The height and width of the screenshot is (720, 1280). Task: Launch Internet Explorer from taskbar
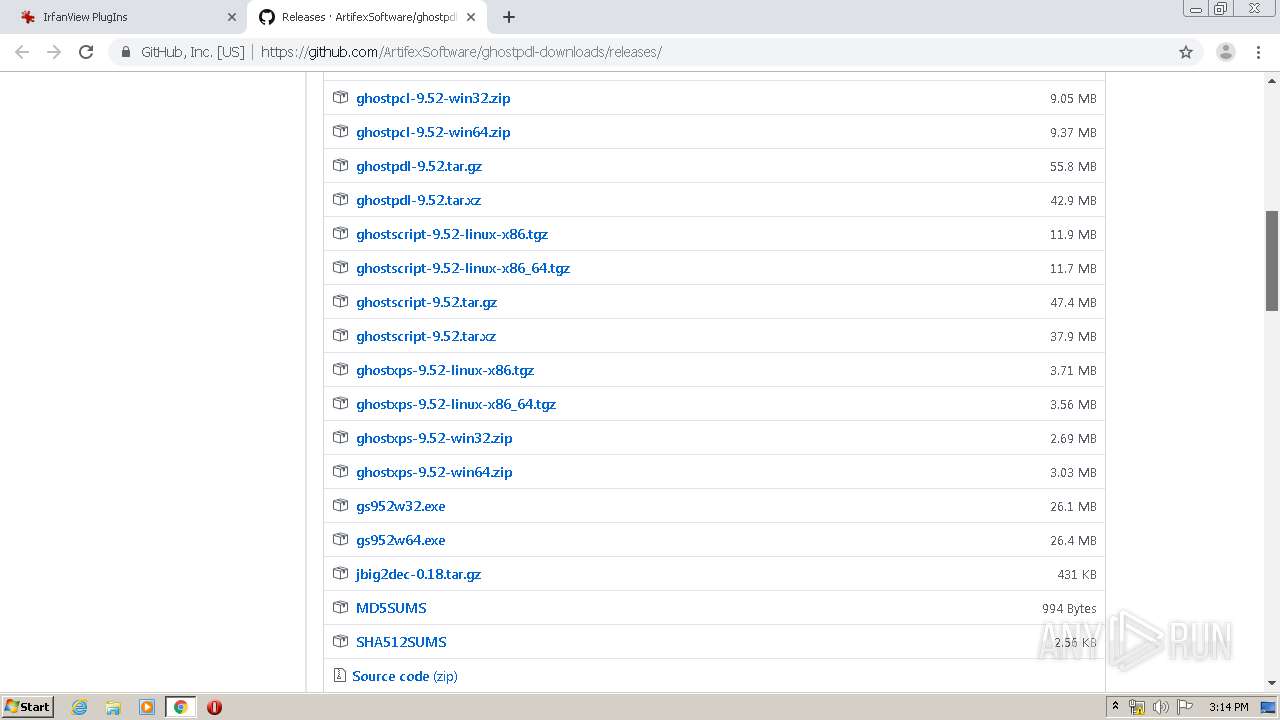(x=79, y=707)
